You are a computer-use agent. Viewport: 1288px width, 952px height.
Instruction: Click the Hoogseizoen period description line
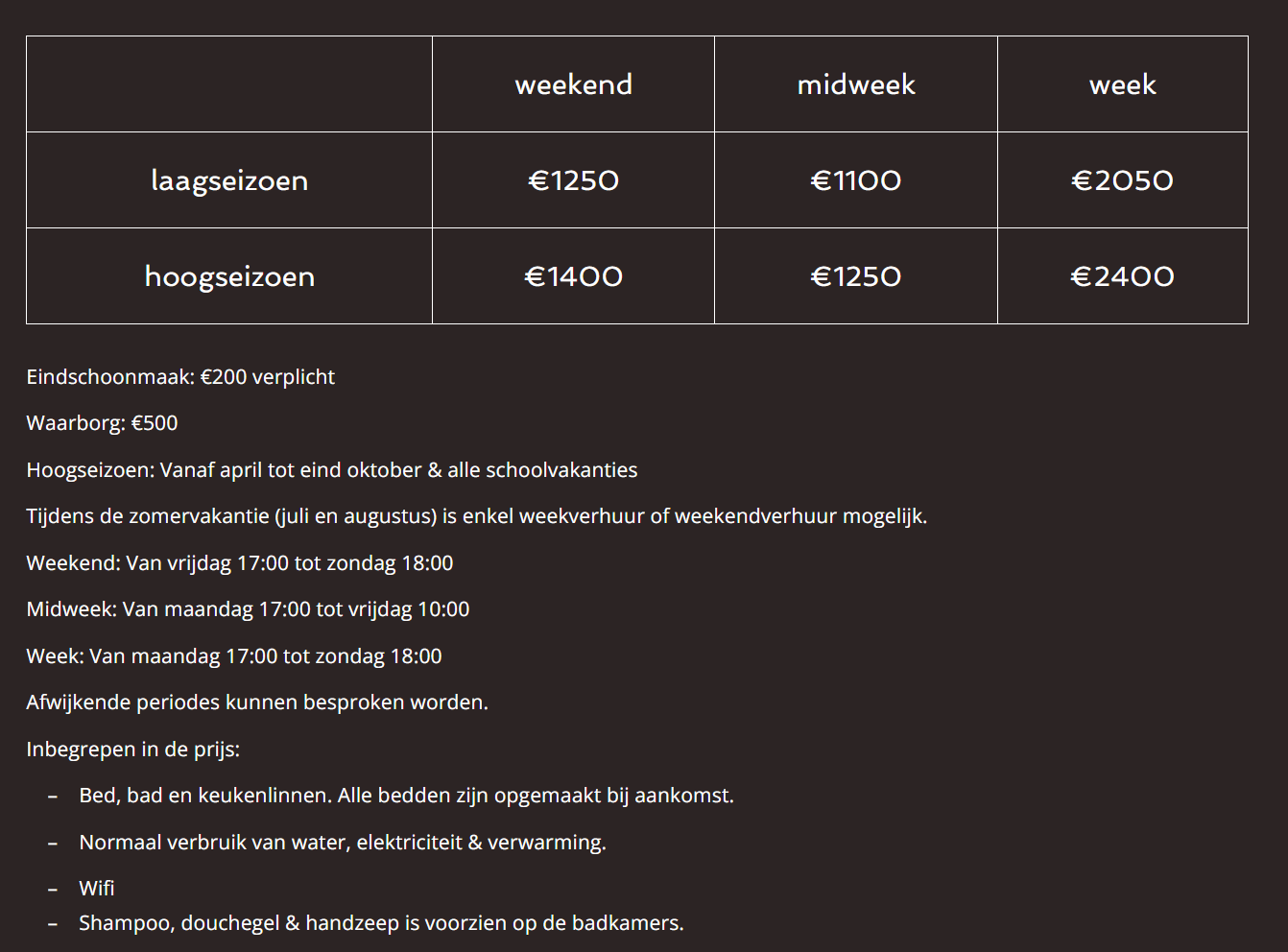tap(332, 470)
